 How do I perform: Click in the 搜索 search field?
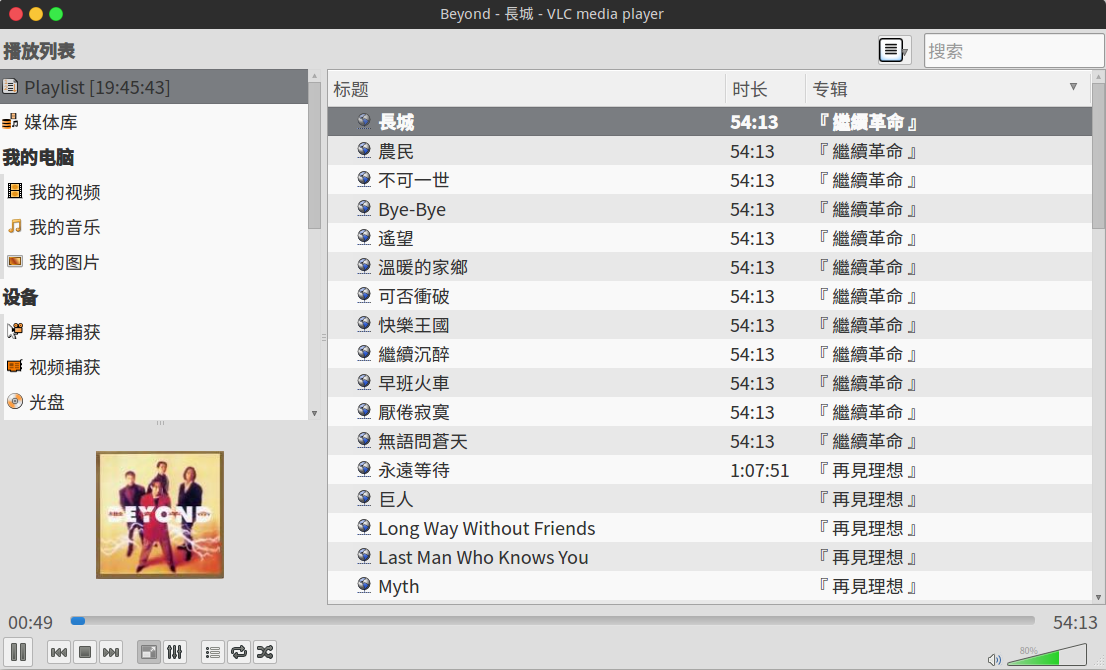click(x=1010, y=50)
